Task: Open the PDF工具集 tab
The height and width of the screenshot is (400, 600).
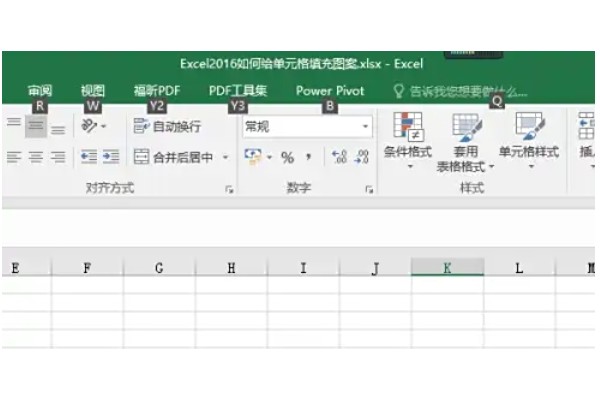Action: [x=238, y=91]
